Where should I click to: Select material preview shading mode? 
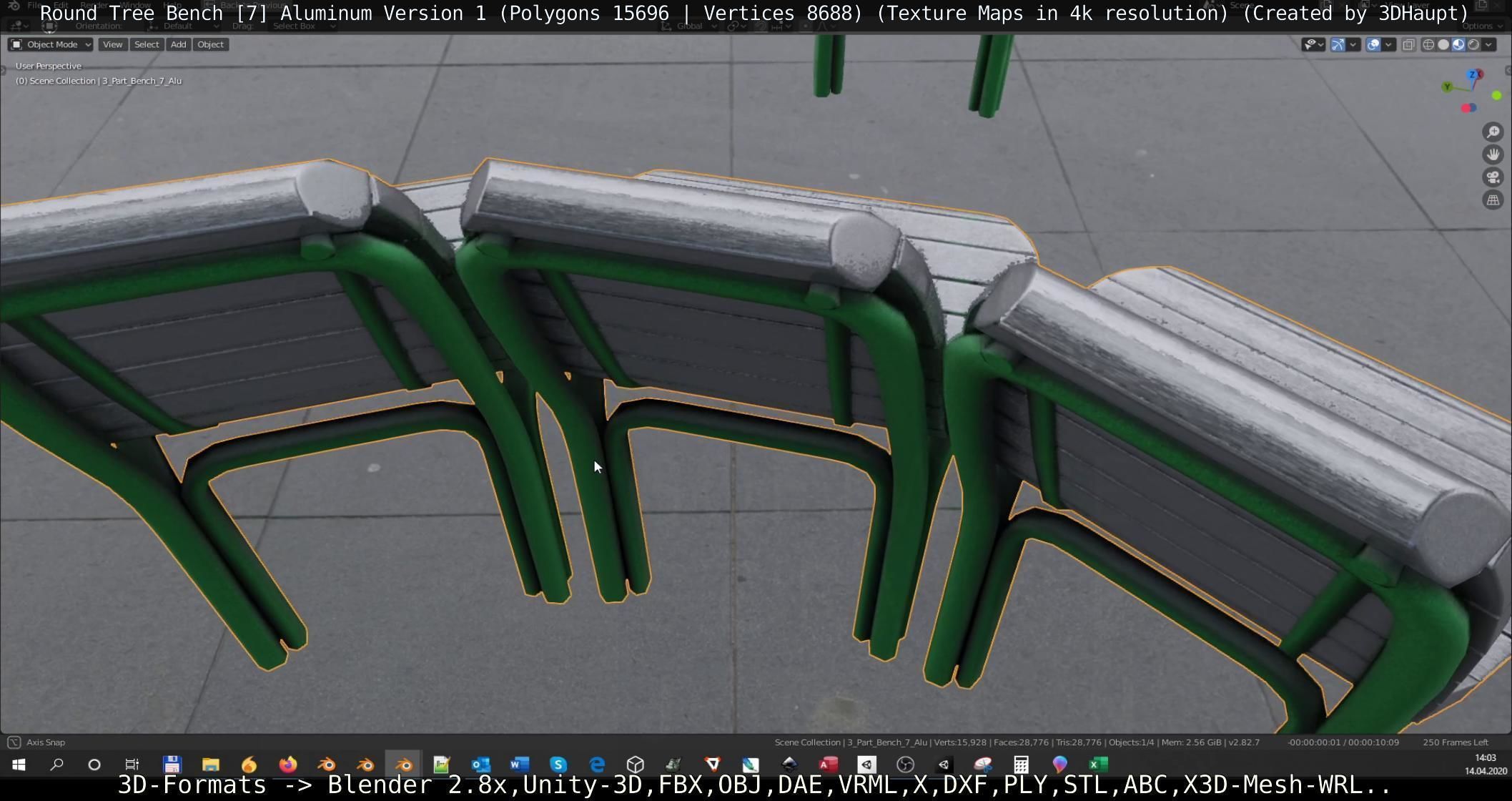[1458, 44]
